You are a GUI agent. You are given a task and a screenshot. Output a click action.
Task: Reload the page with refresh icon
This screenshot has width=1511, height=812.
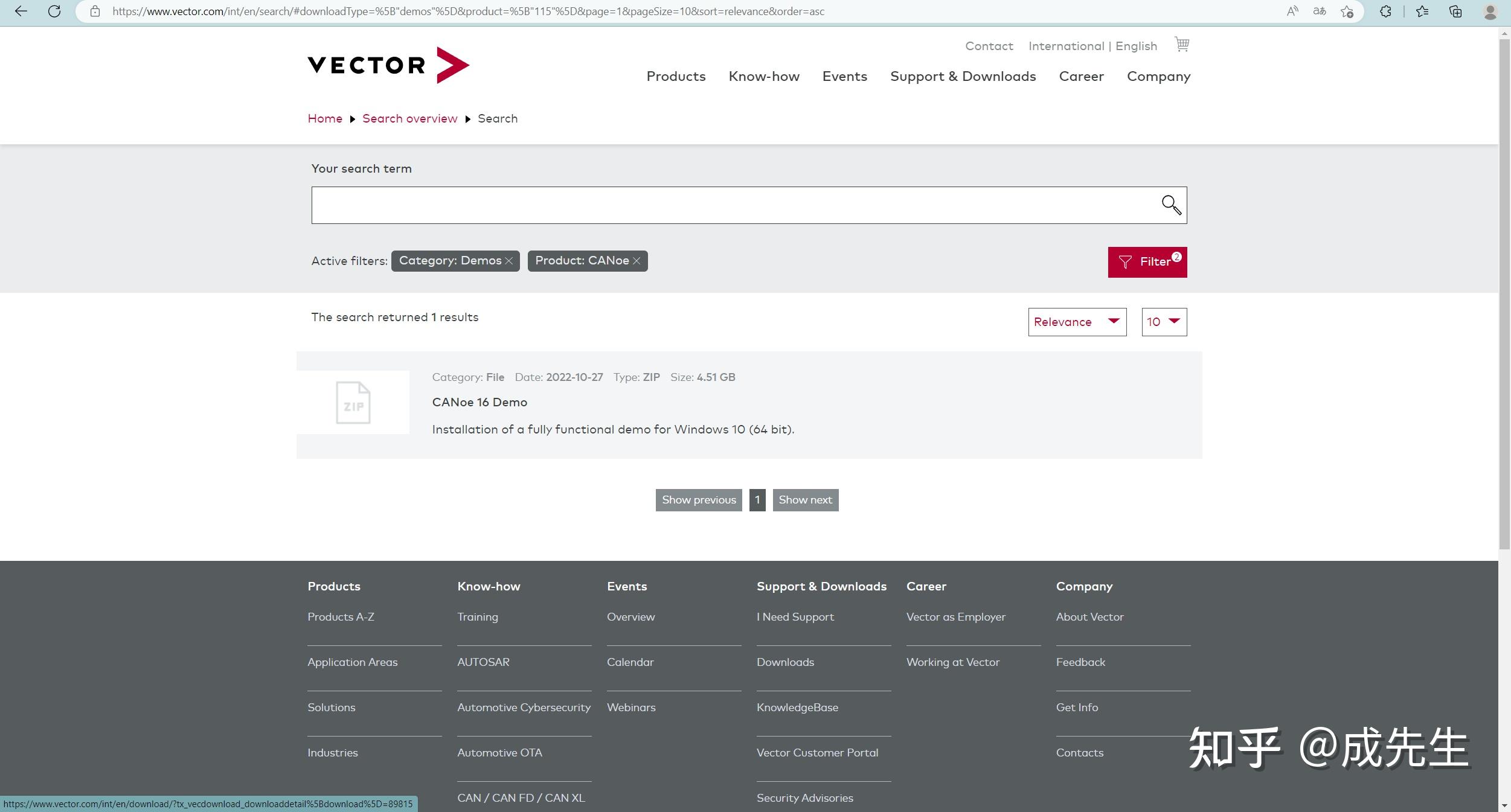[54, 11]
